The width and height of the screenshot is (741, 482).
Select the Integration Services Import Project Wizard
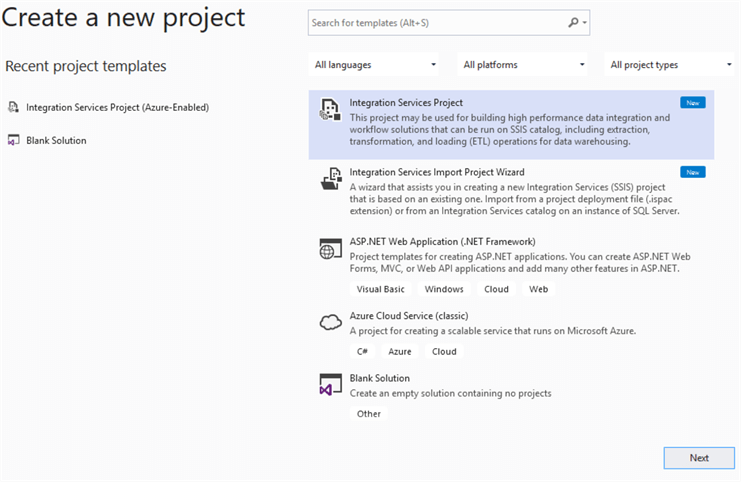[x=437, y=172]
